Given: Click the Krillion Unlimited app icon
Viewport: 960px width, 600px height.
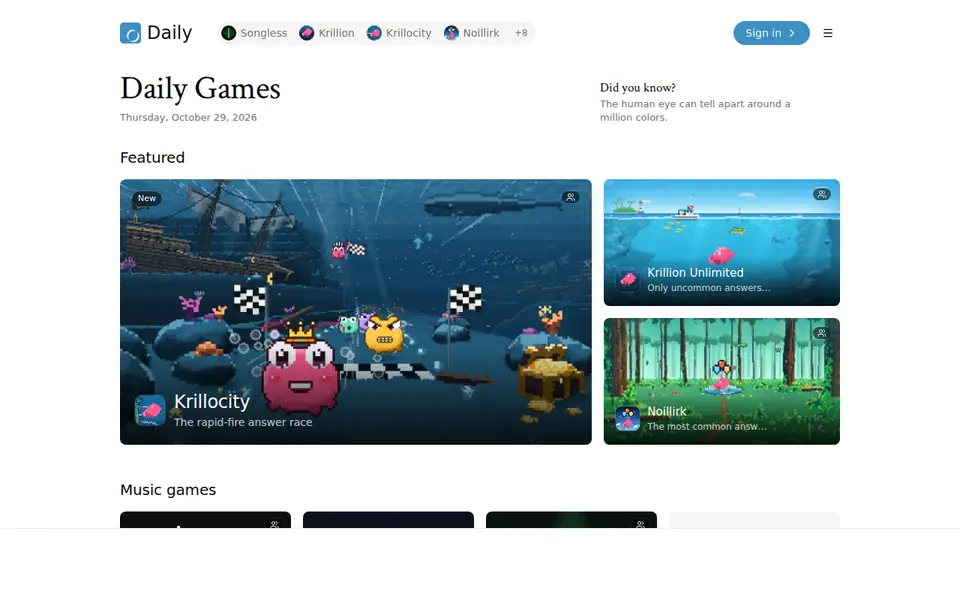Looking at the screenshot, I should tap(628, 280).
